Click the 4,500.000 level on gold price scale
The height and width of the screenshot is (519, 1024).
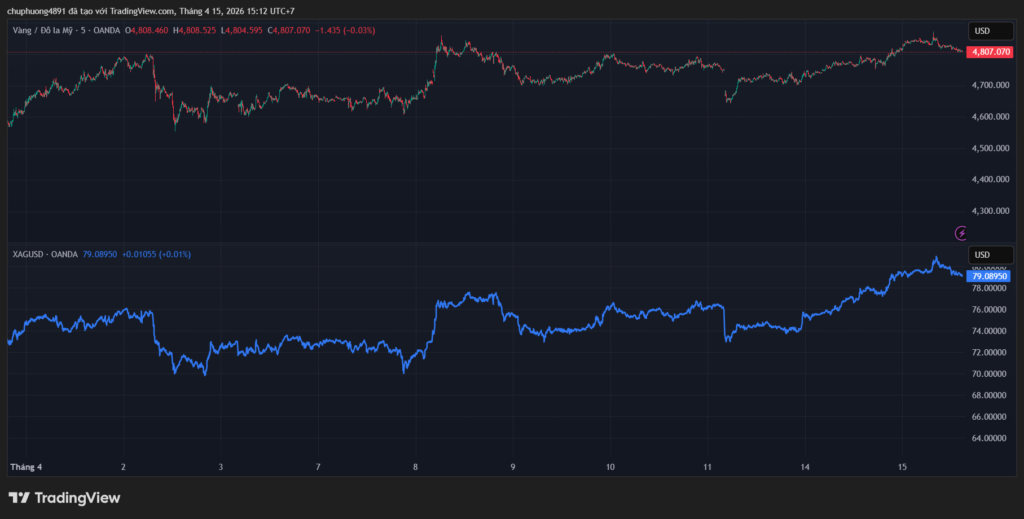click(988, 148)
